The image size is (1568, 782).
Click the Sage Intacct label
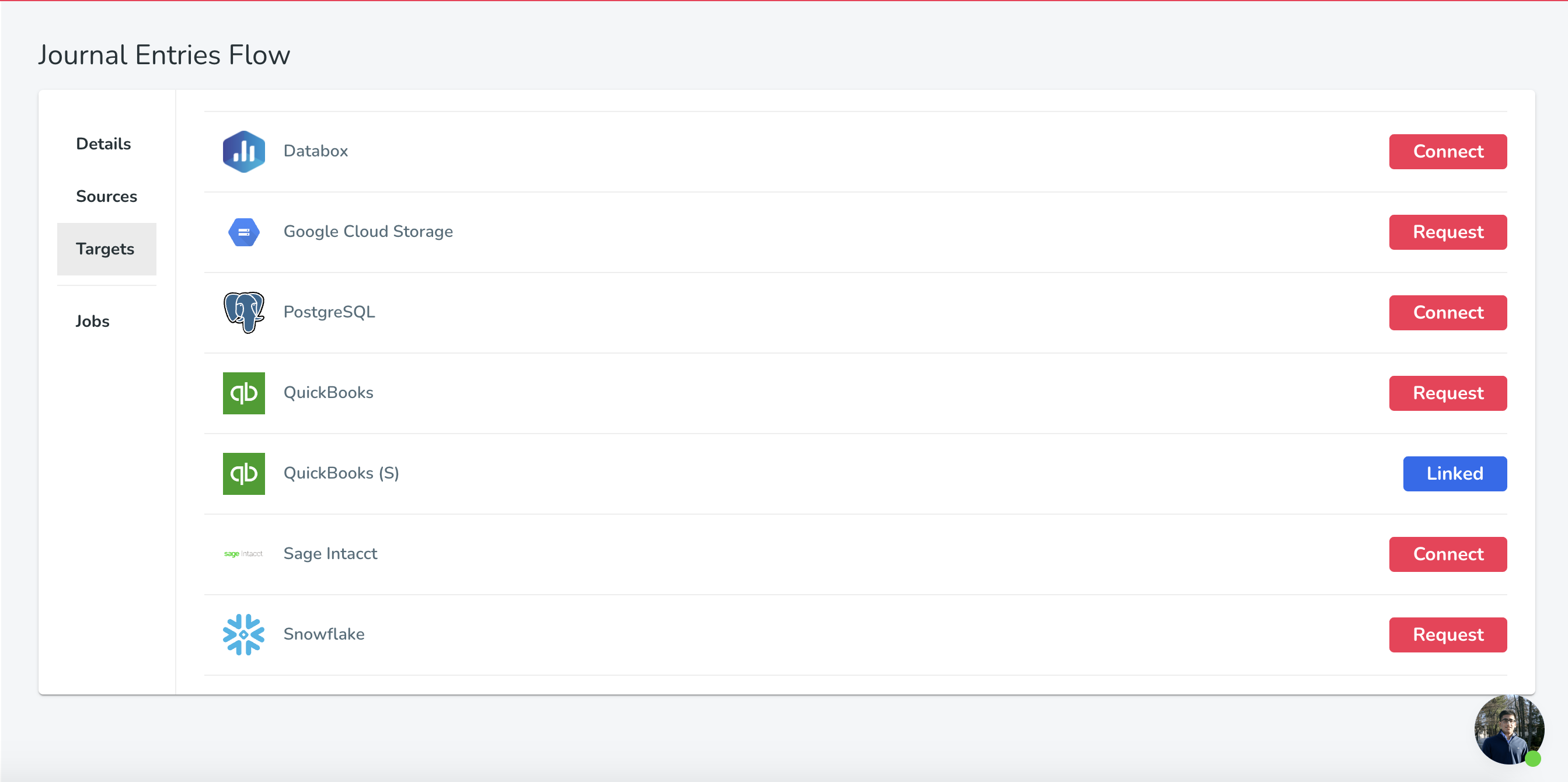(x=330, y=554)
